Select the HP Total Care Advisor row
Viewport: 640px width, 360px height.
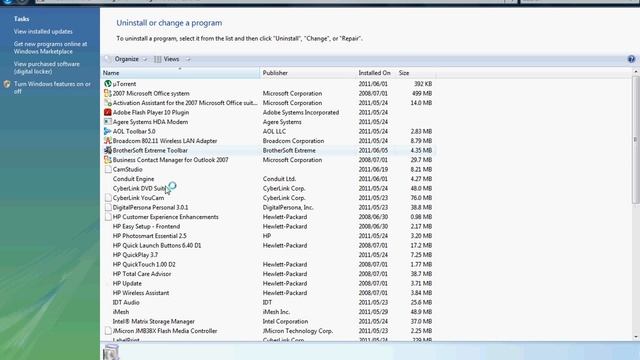tap(269, 274)
